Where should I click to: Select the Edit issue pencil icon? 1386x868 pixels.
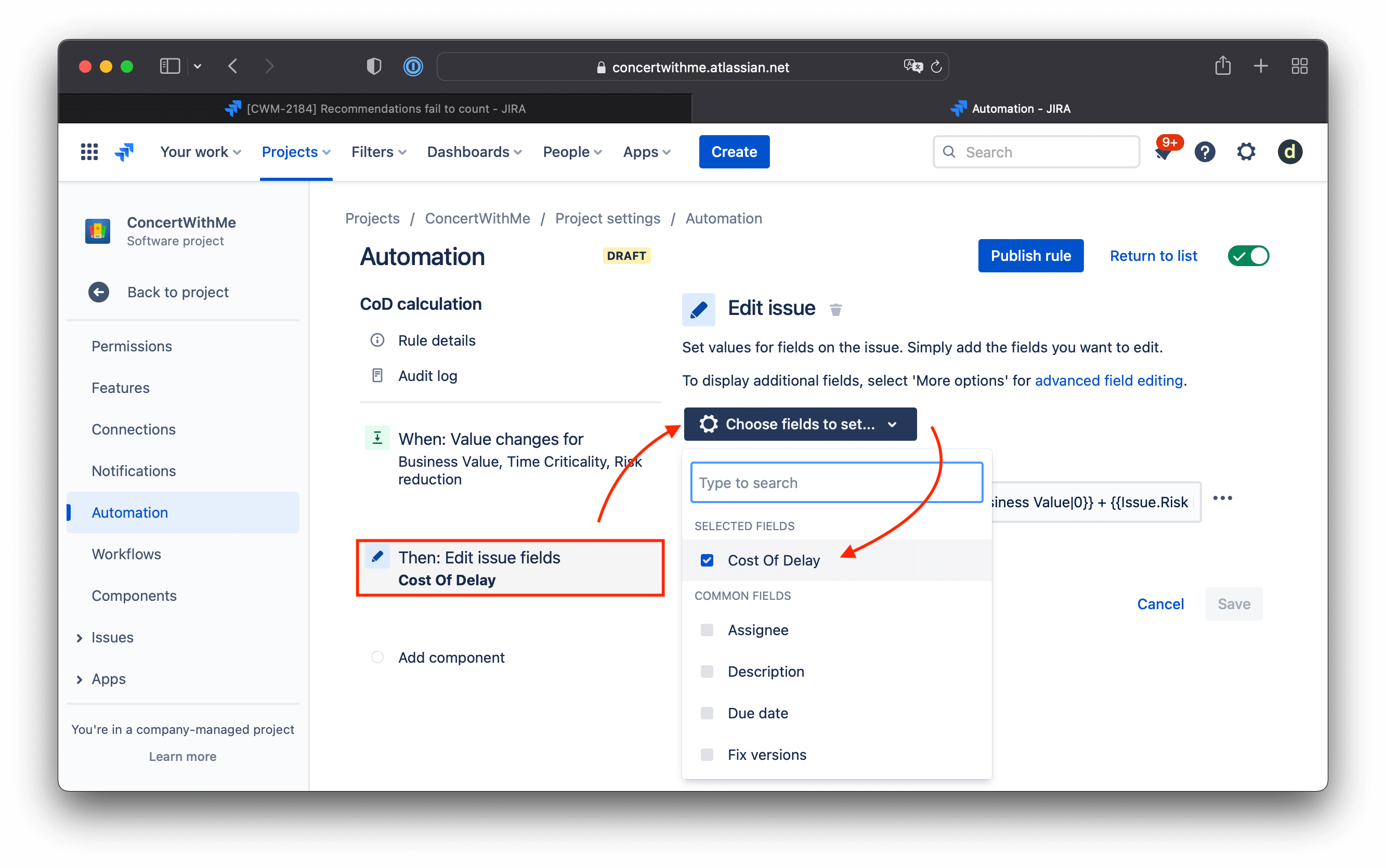pos(698,309)
